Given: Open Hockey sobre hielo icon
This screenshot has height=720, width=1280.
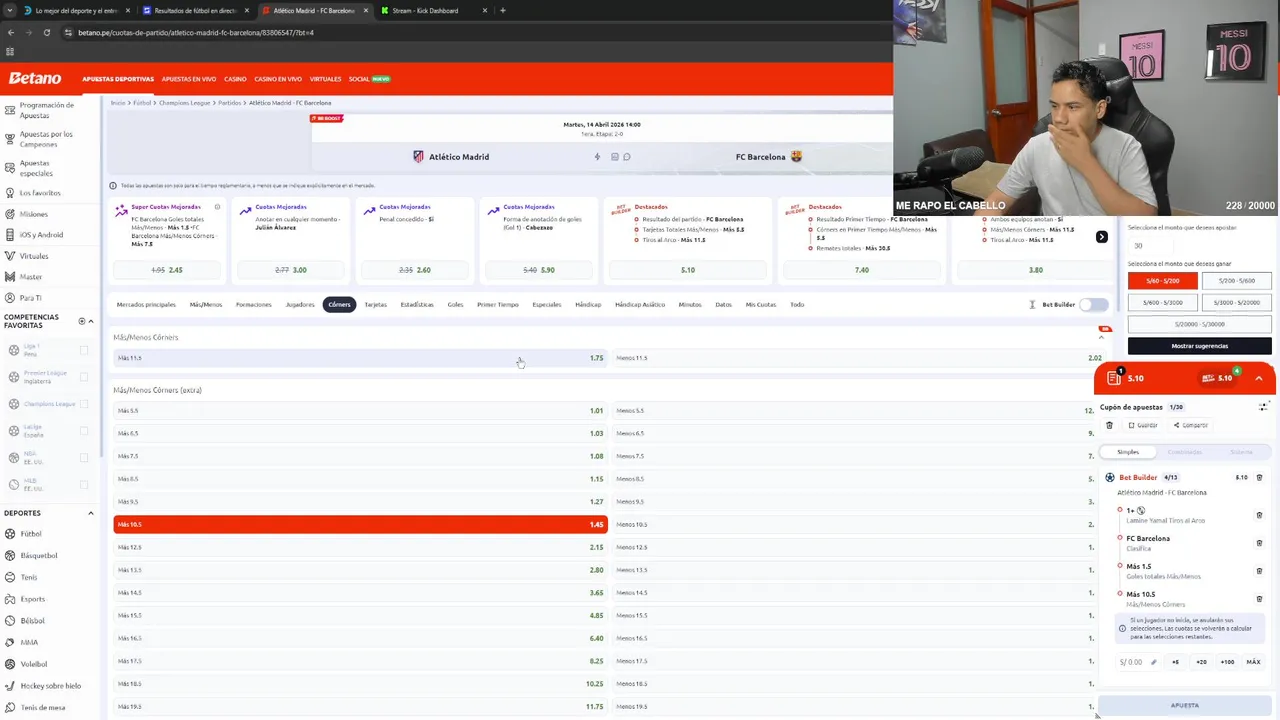Looking at the screenshot, I should click(10, 686).
